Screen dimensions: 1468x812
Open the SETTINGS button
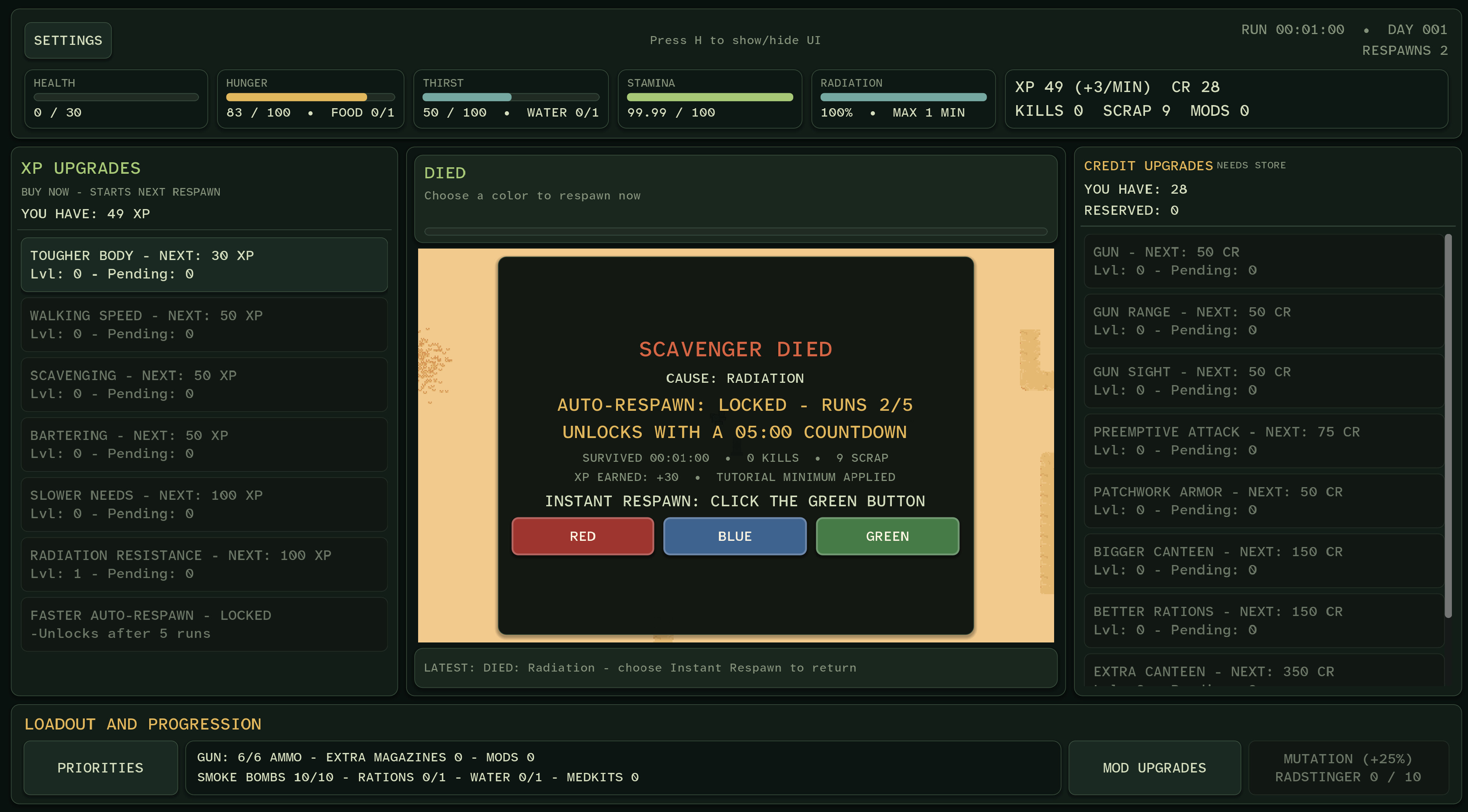(68, 40)
